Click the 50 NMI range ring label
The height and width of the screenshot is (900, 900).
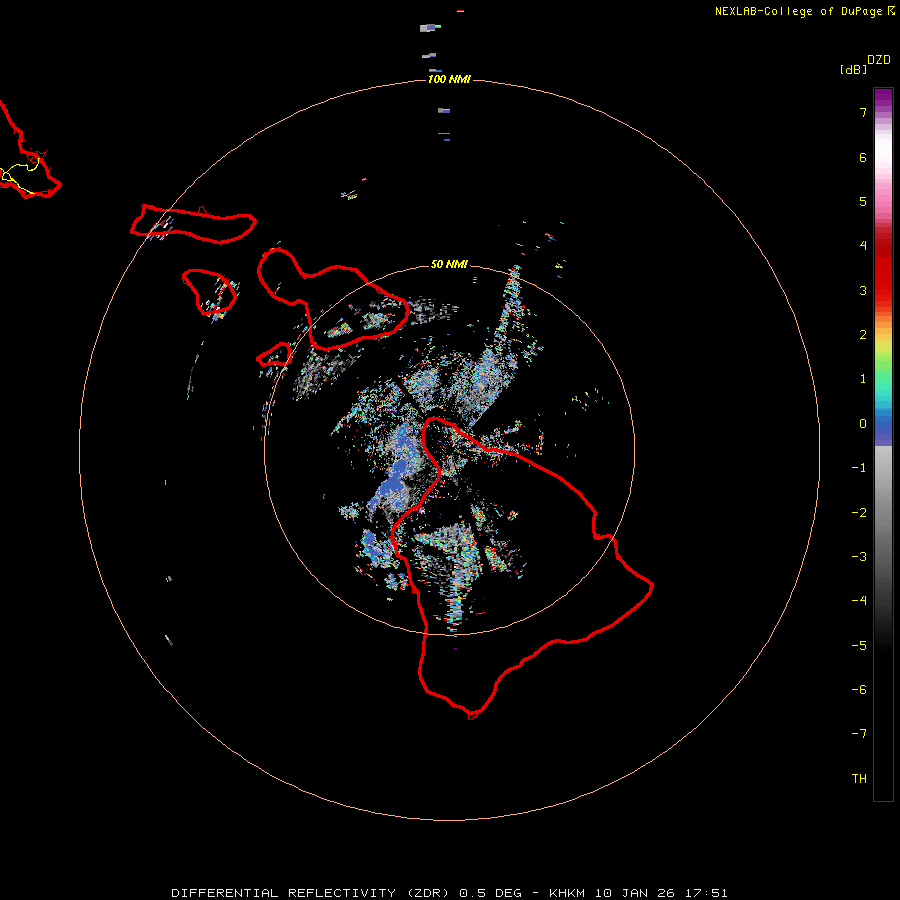[x=449, y=264]
